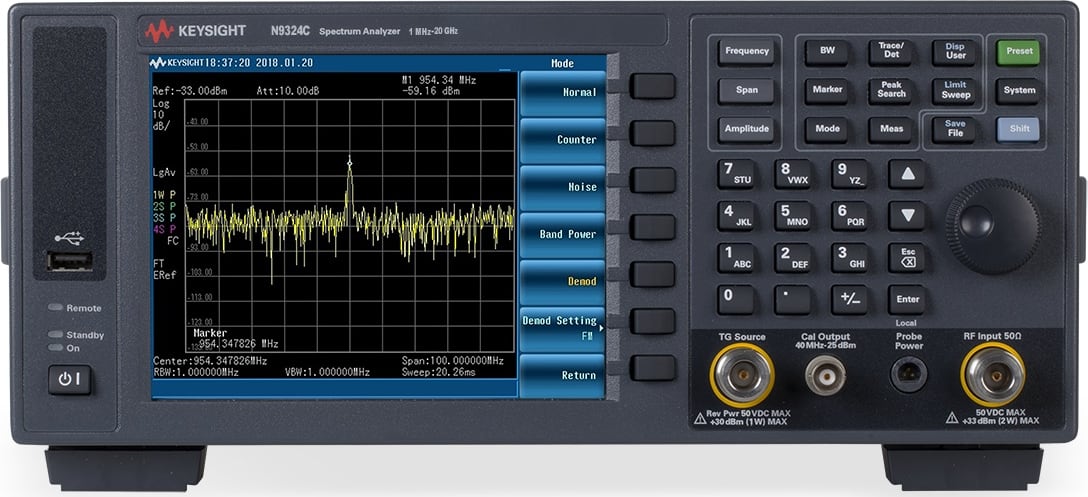This screenshot has height=497, width=1088.
Task: Open System settings key
Action: coord(1018,91)
